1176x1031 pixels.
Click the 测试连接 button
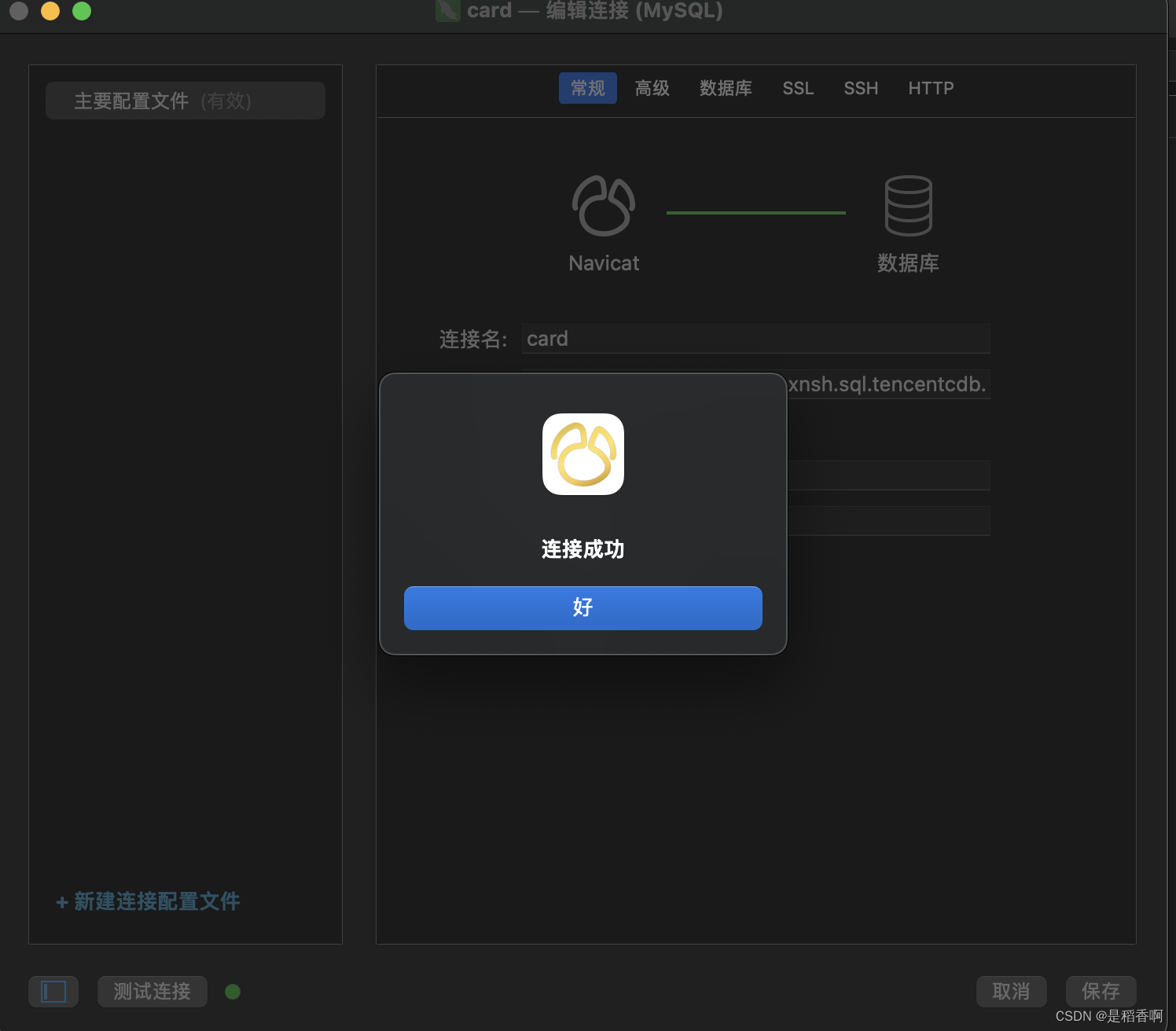[153, 992]
